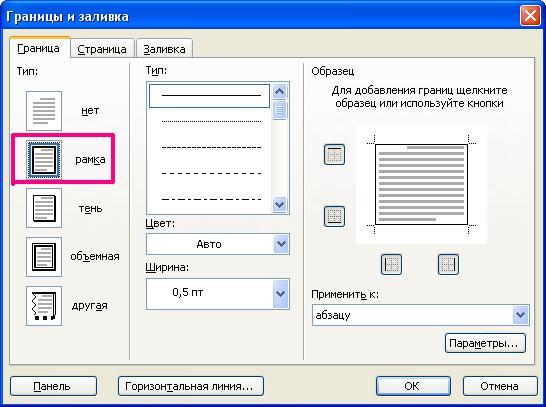Select the dotted line style
This screenshot has width=546, height=407.
(210, 122)
